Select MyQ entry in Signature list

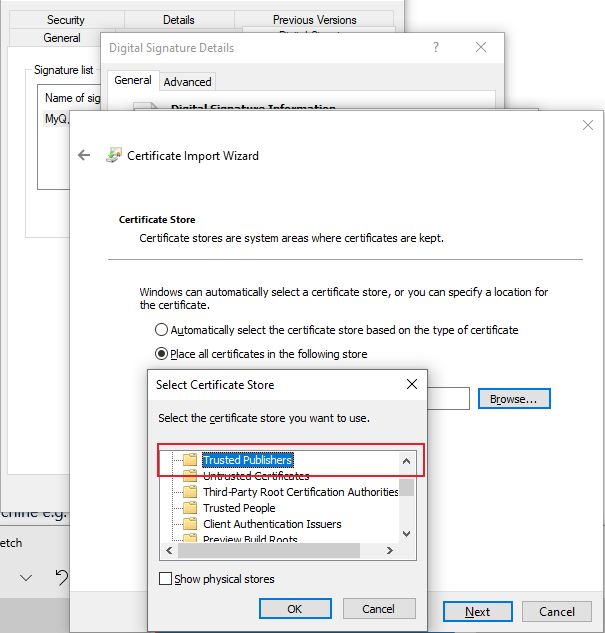(x=57, y=119)
